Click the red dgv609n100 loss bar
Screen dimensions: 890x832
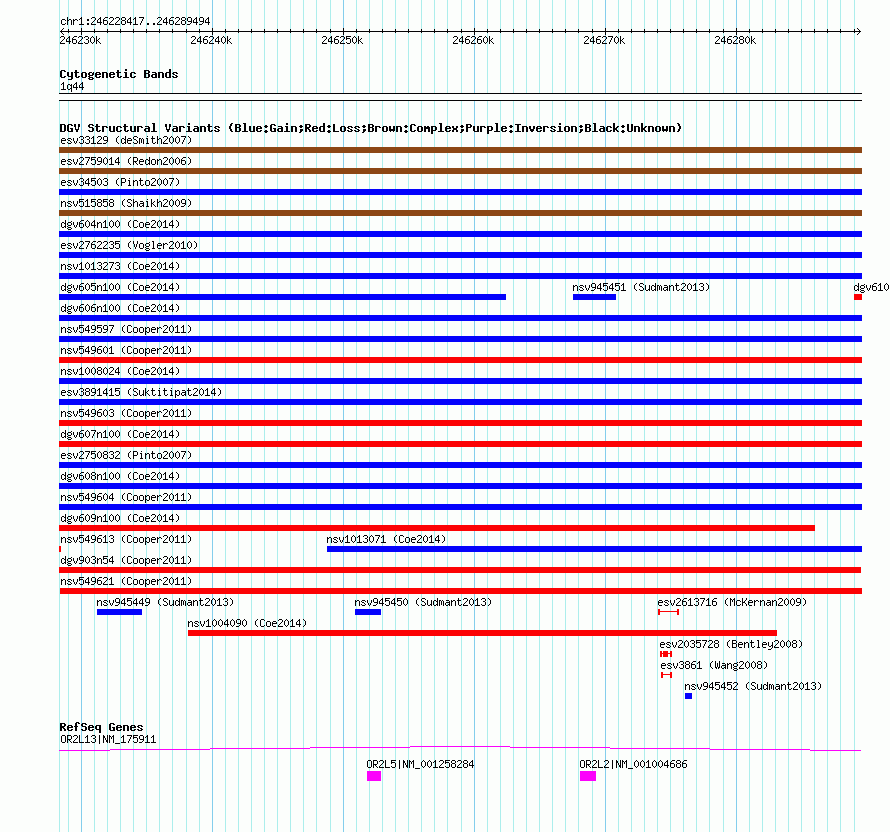tap(437, 528)
